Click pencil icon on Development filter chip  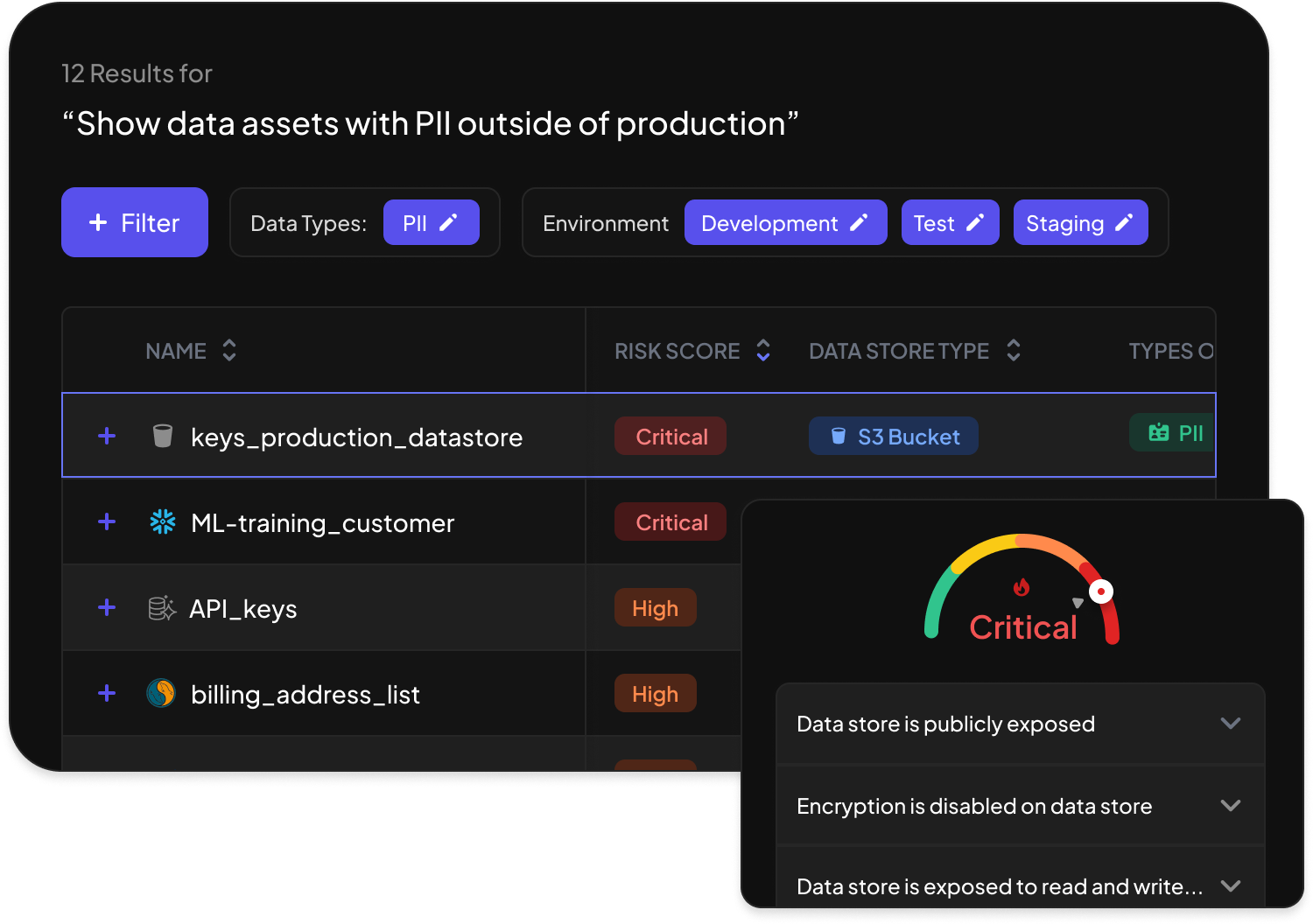click(859, 223)
